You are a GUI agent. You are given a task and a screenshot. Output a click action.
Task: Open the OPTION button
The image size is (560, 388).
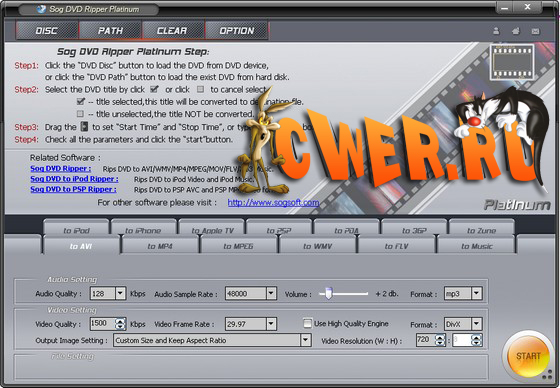coord(236,31)
